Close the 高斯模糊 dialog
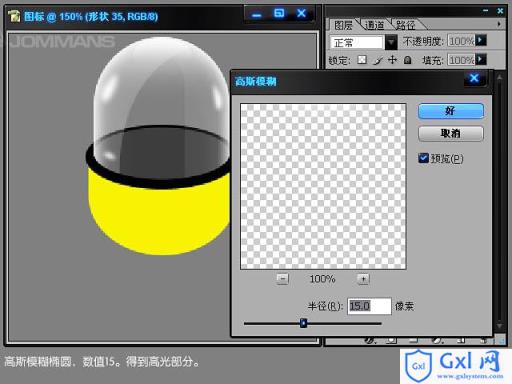This screenshot has width=512, height=384. pos(474,79)
